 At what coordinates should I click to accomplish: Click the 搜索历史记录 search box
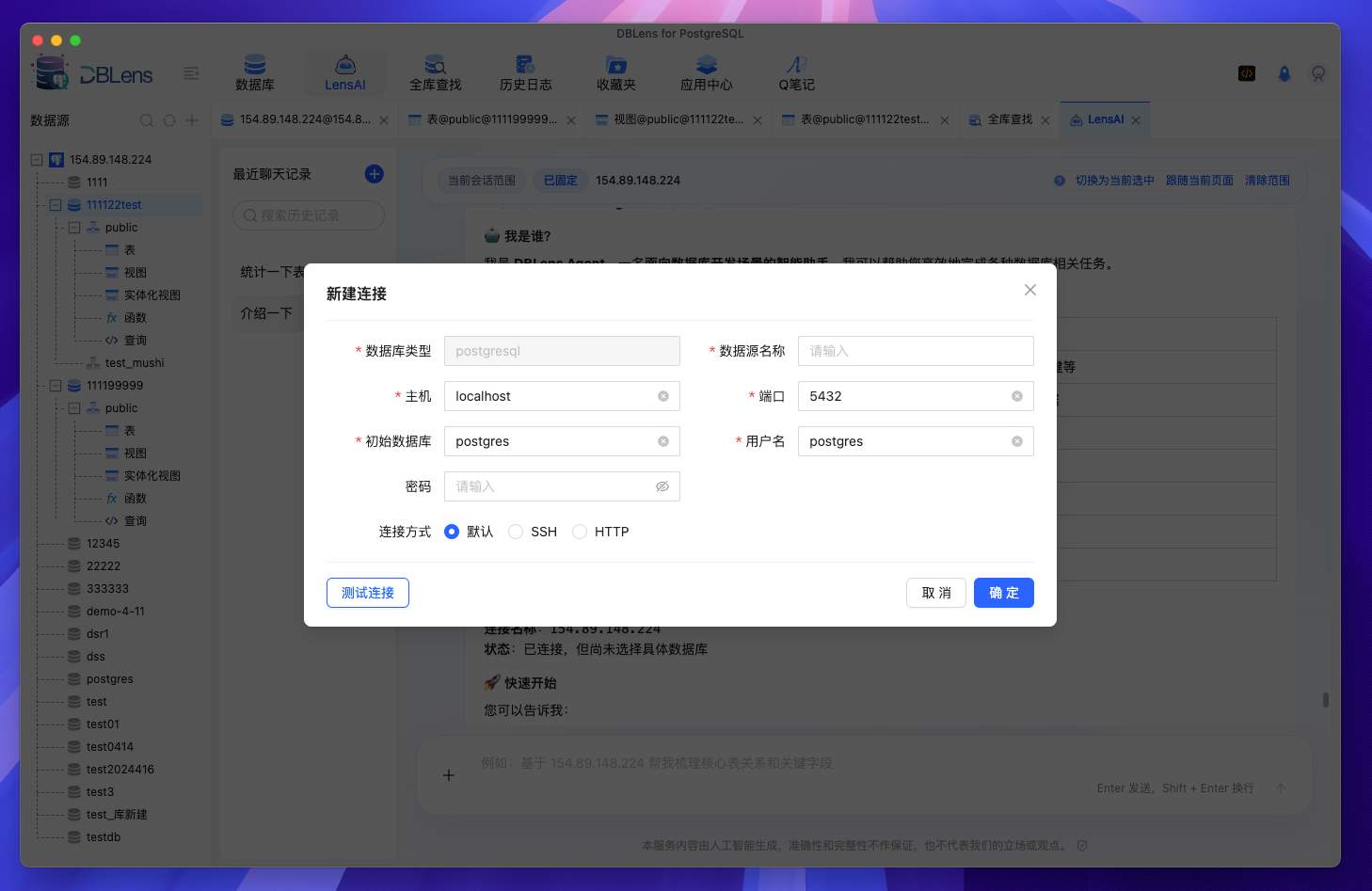(x=309, y=215)
